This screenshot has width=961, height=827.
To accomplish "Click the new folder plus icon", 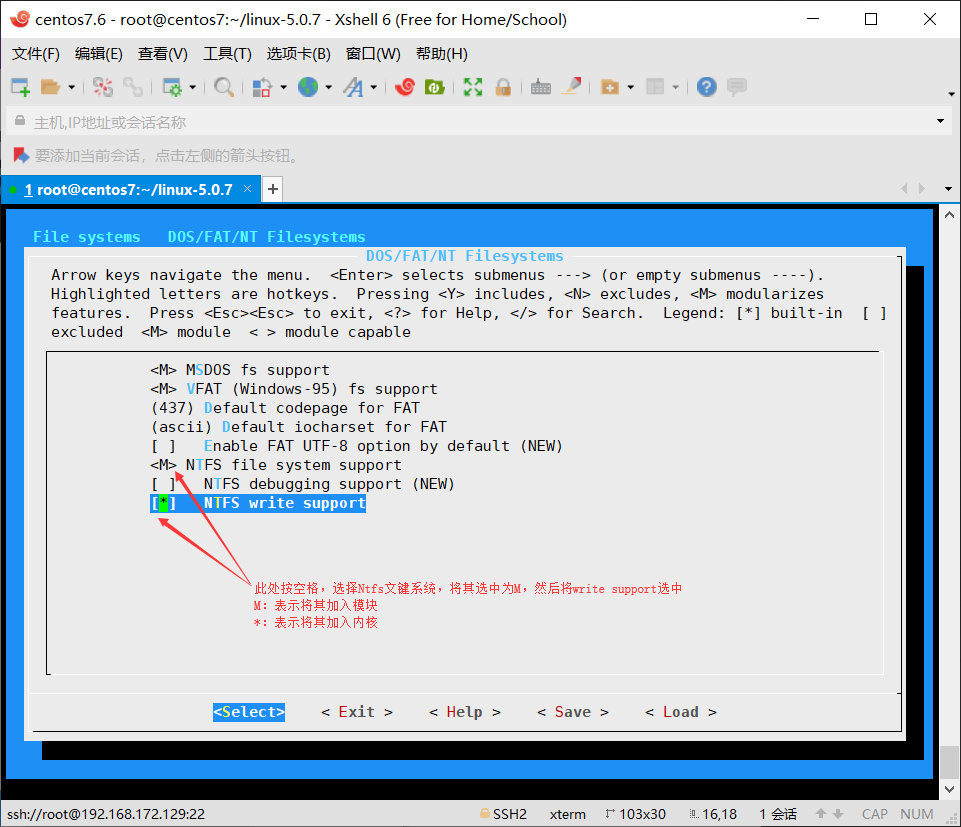I will coord(609,87).
